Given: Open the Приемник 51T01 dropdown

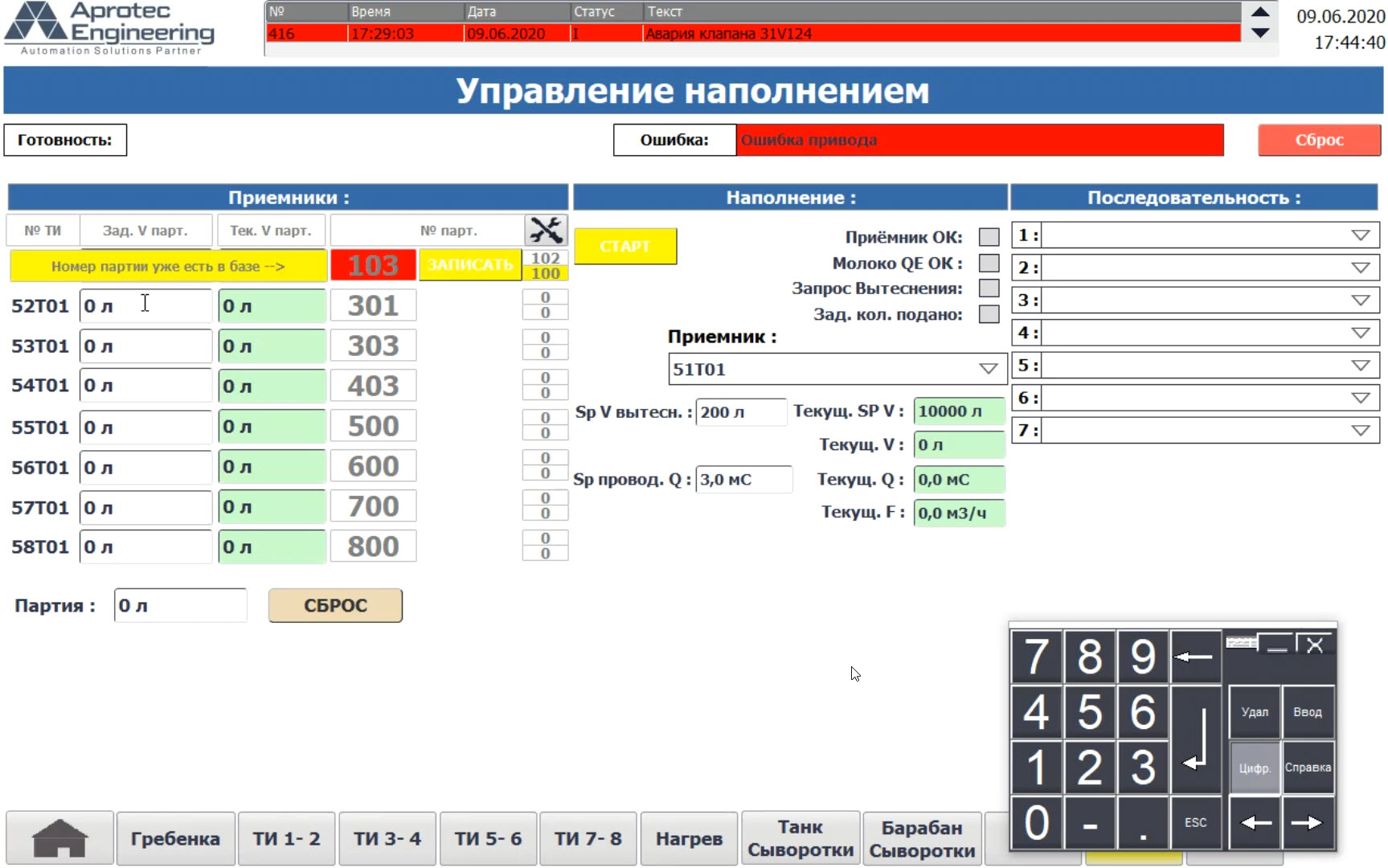Looking at the screenshot, I should pyautogui.click(x=987, y=369).
